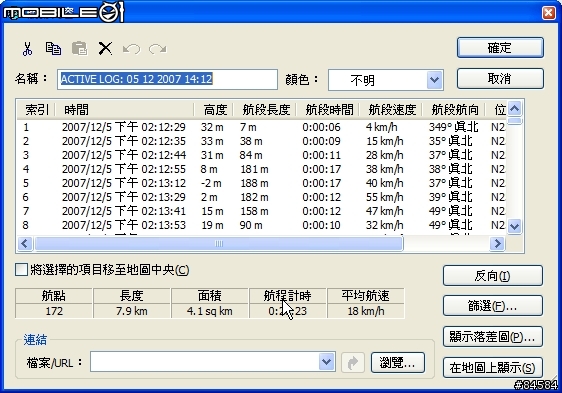The image size is (562, 393).
Task: Sort by the 航段時間 column header
Action: (328, 110)
